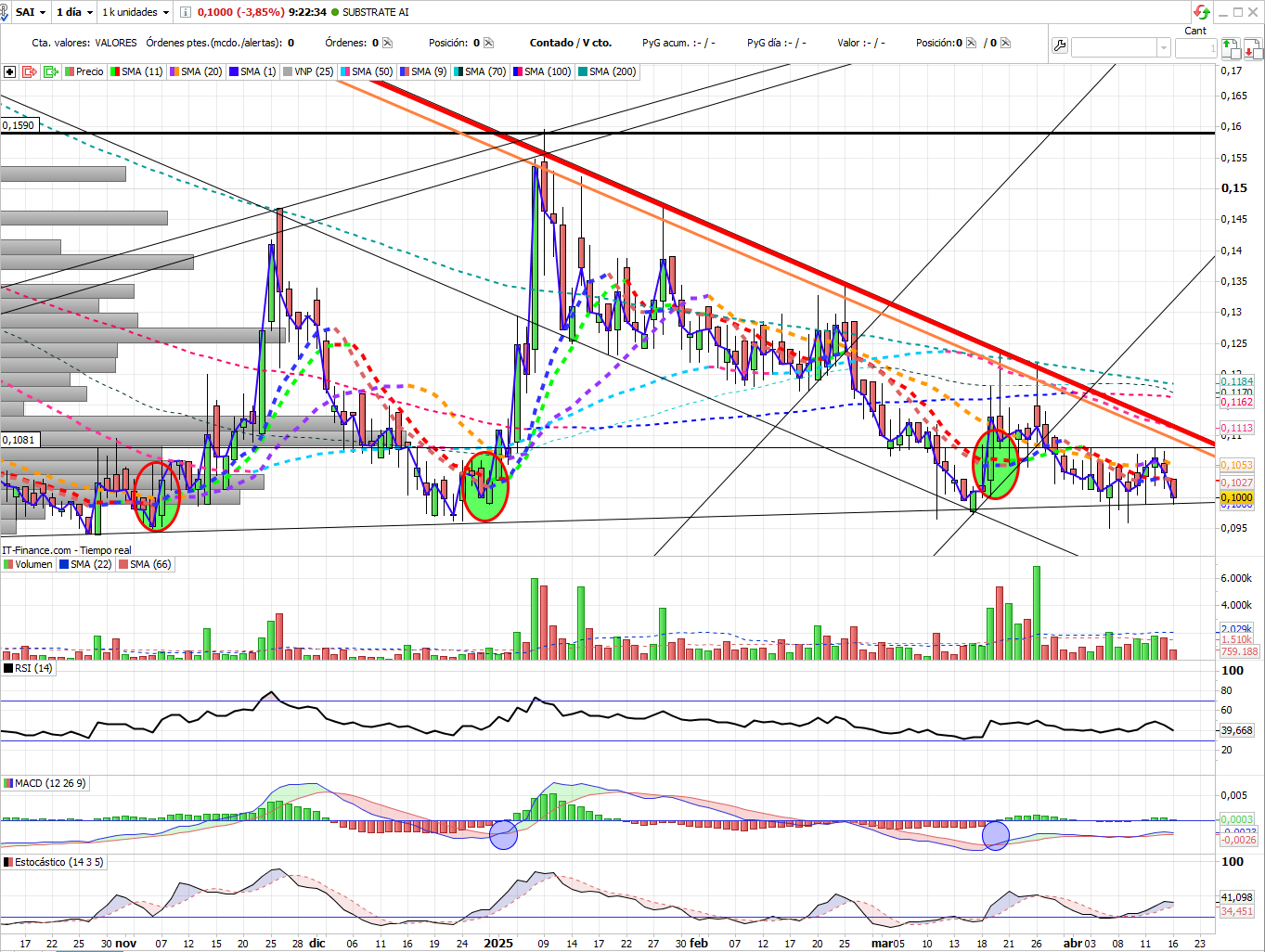Select the Estocástico (14 3 5) panel label

tap(54, 862)
